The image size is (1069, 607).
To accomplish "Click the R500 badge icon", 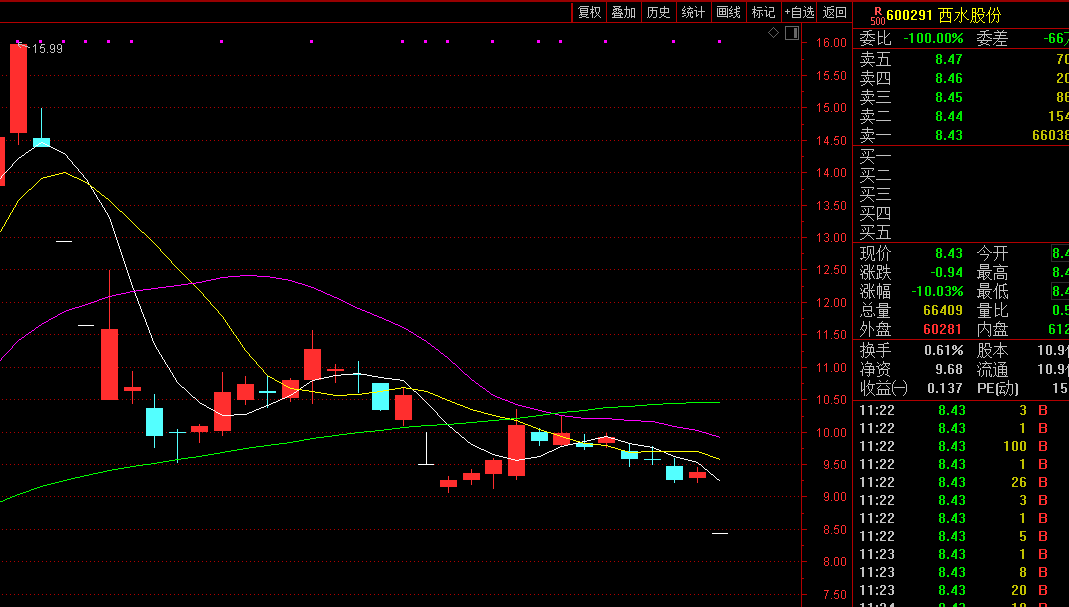I will 877,16.
